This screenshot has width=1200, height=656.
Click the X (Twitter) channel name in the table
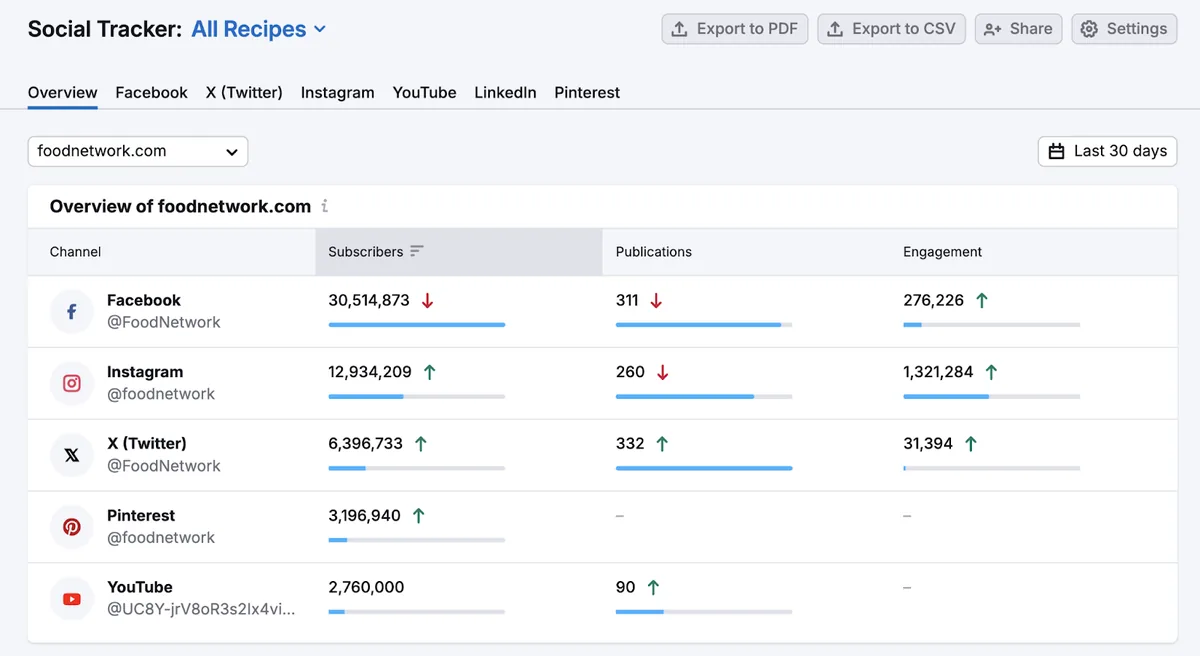click(147, 444)
